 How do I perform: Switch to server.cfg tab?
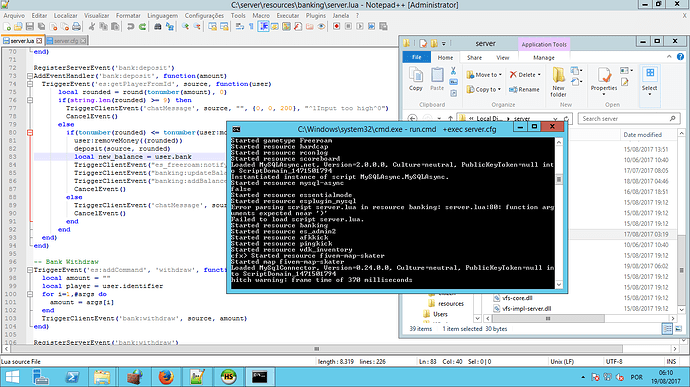(x=66, y=41)
